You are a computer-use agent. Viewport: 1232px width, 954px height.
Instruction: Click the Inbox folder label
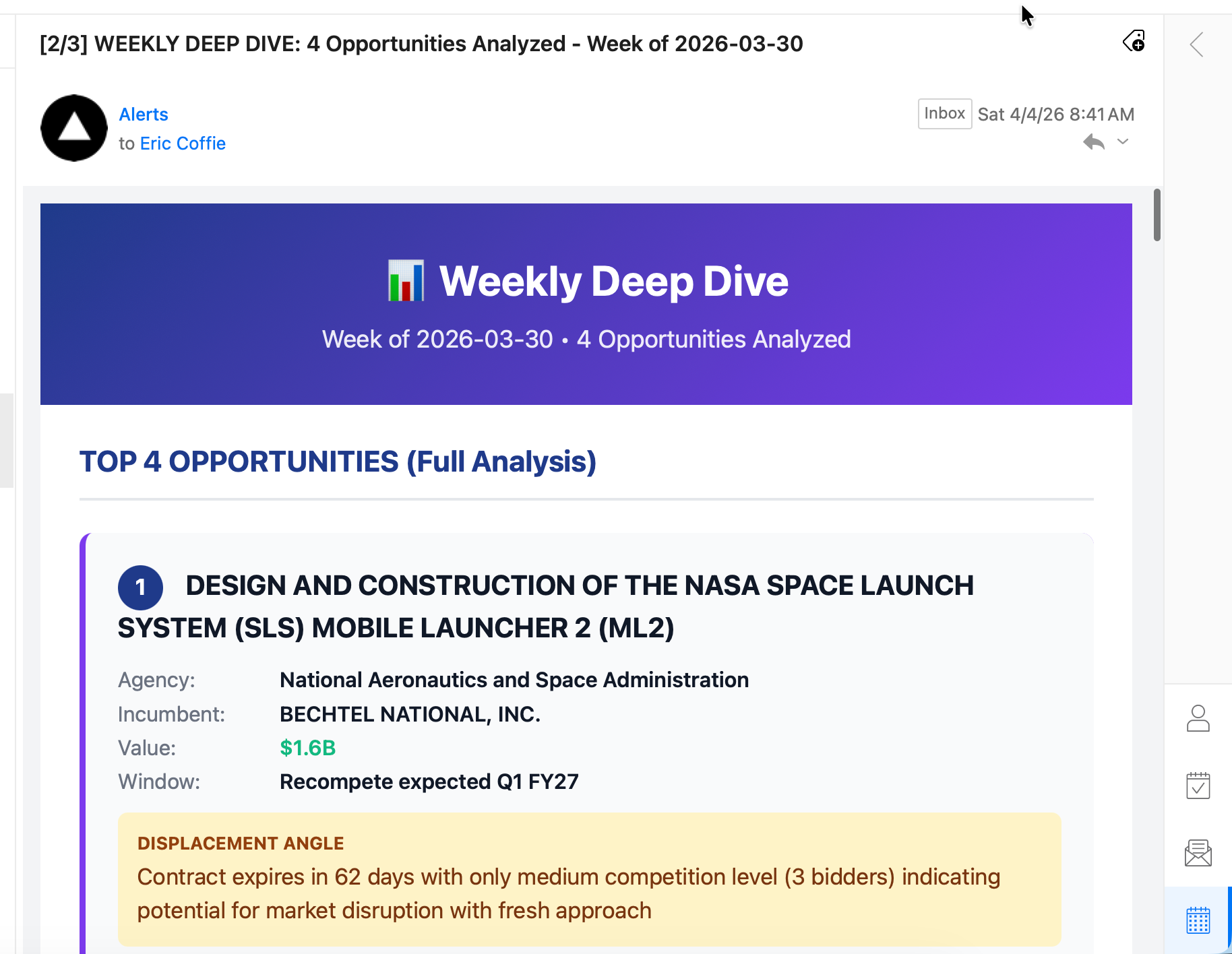pyautogui.click(x=944, y=114)
